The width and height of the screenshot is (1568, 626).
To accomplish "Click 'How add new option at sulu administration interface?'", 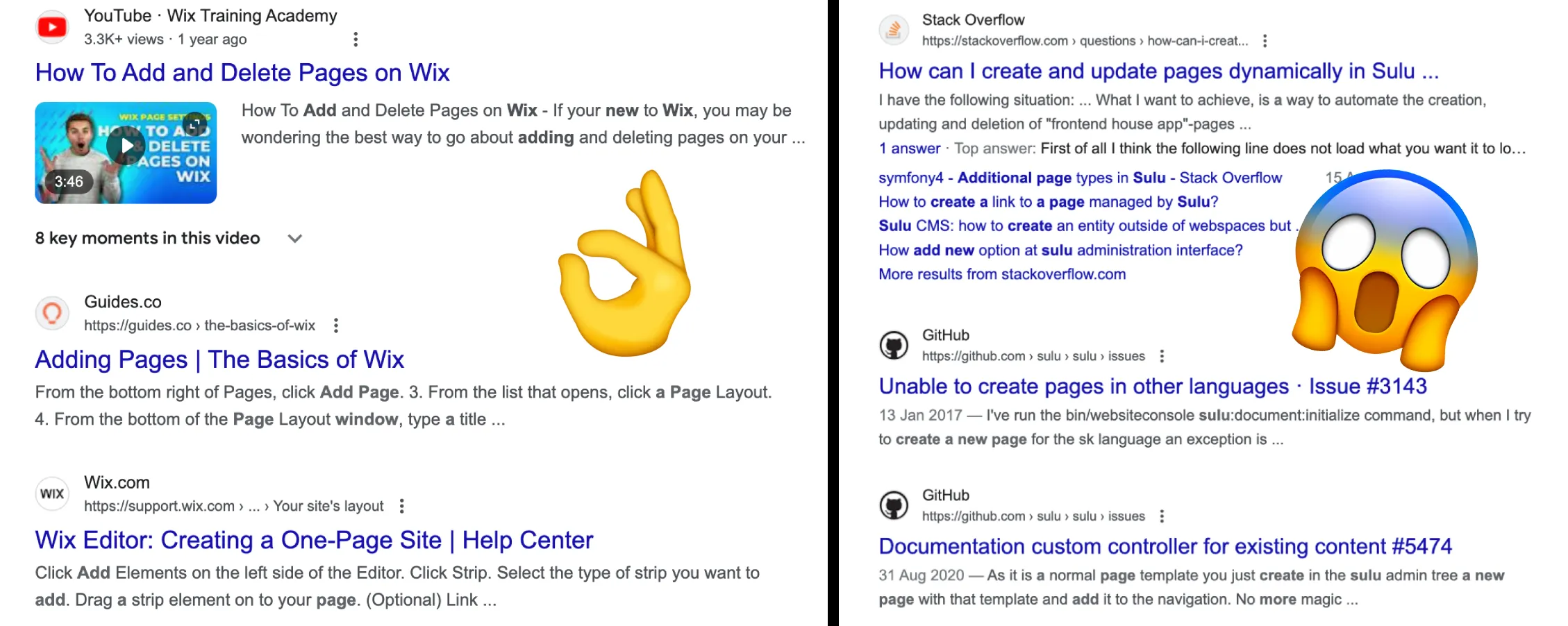I will point(1060,250).
